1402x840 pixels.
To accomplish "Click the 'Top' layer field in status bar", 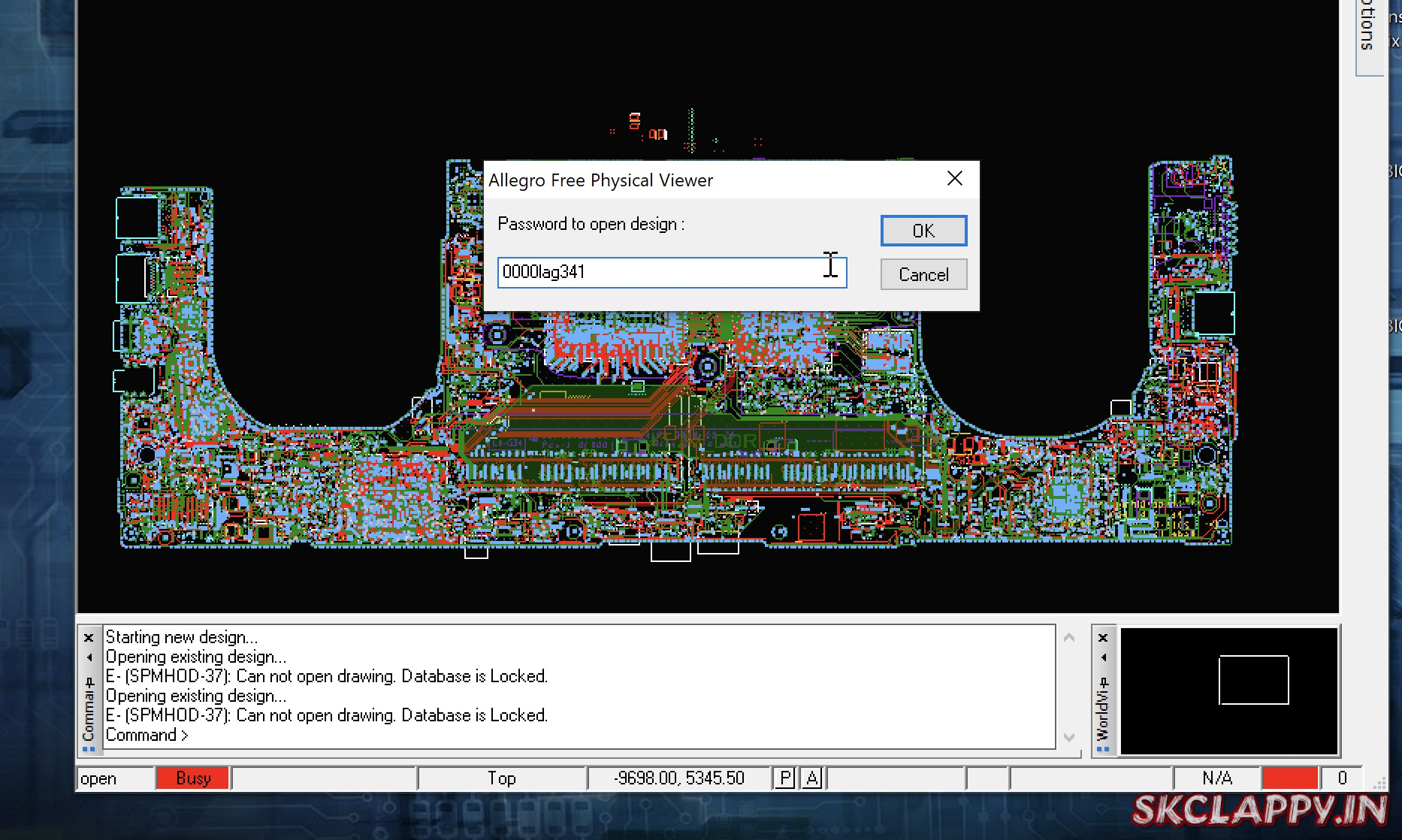I will (x=502, y=778).
